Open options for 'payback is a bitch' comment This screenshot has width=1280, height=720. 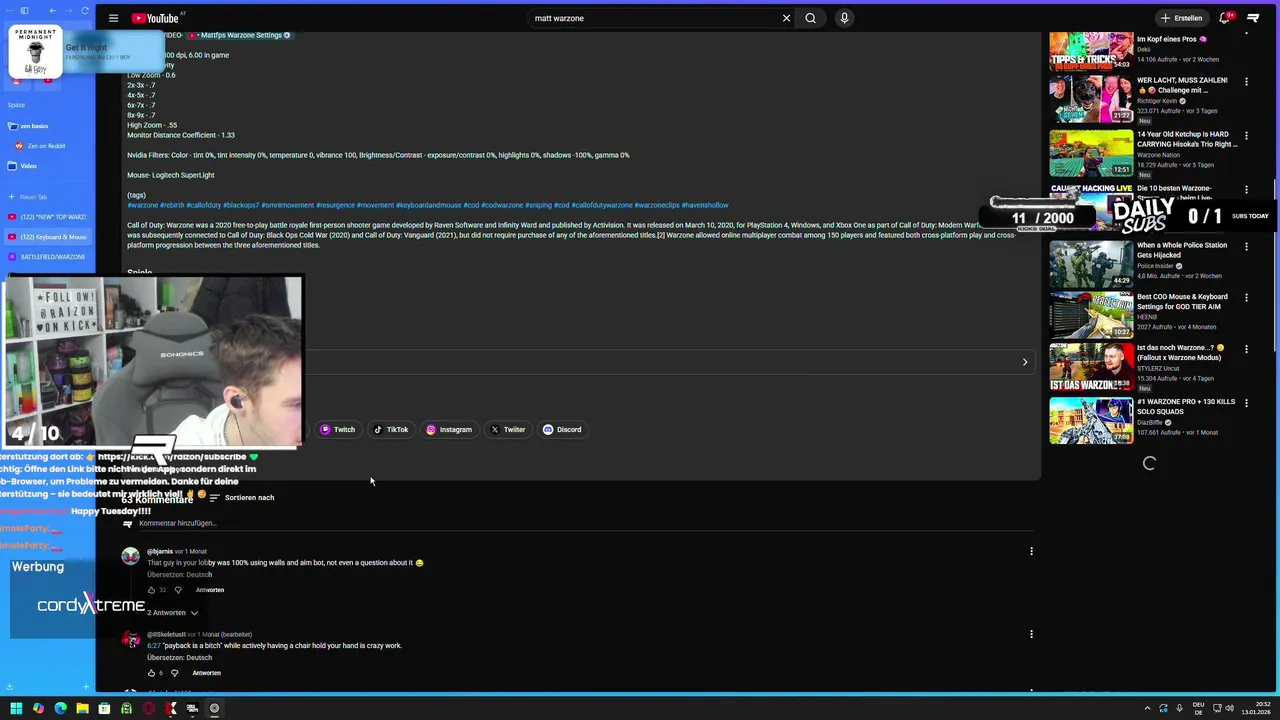coord(1031,634)
